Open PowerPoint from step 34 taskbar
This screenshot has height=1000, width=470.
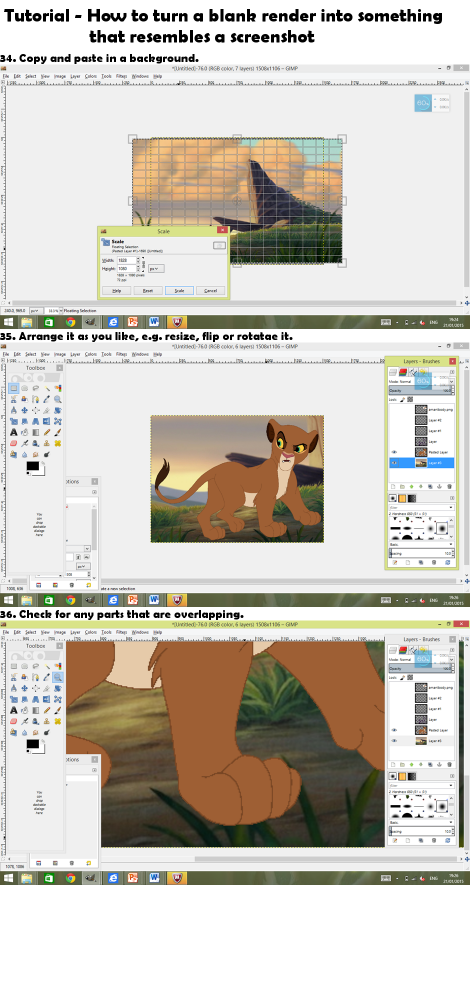pyautogui.click(x=134, y=321)
